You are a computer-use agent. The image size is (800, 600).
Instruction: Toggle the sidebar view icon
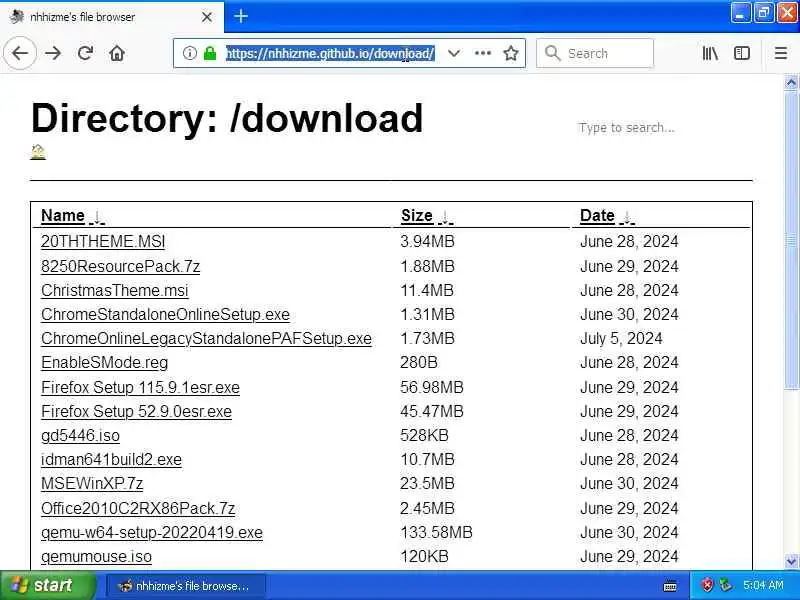tap(742, 53)
